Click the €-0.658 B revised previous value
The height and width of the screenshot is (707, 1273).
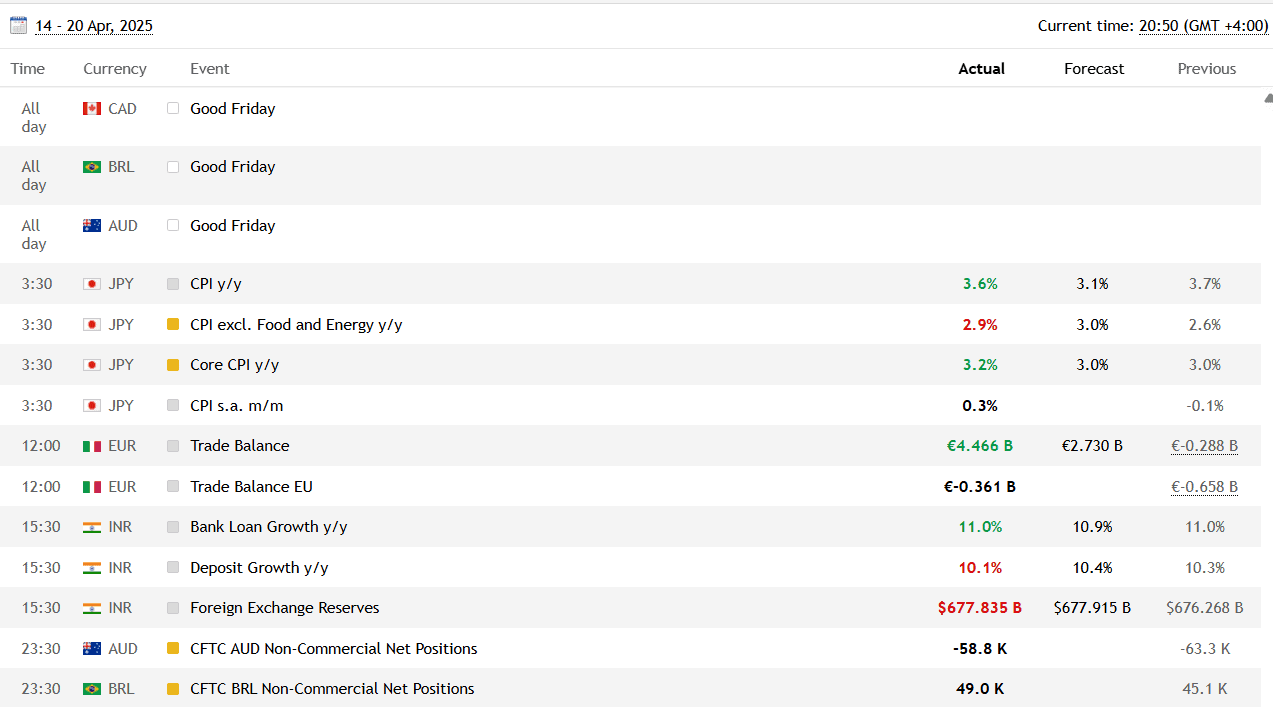(1204, 486)
